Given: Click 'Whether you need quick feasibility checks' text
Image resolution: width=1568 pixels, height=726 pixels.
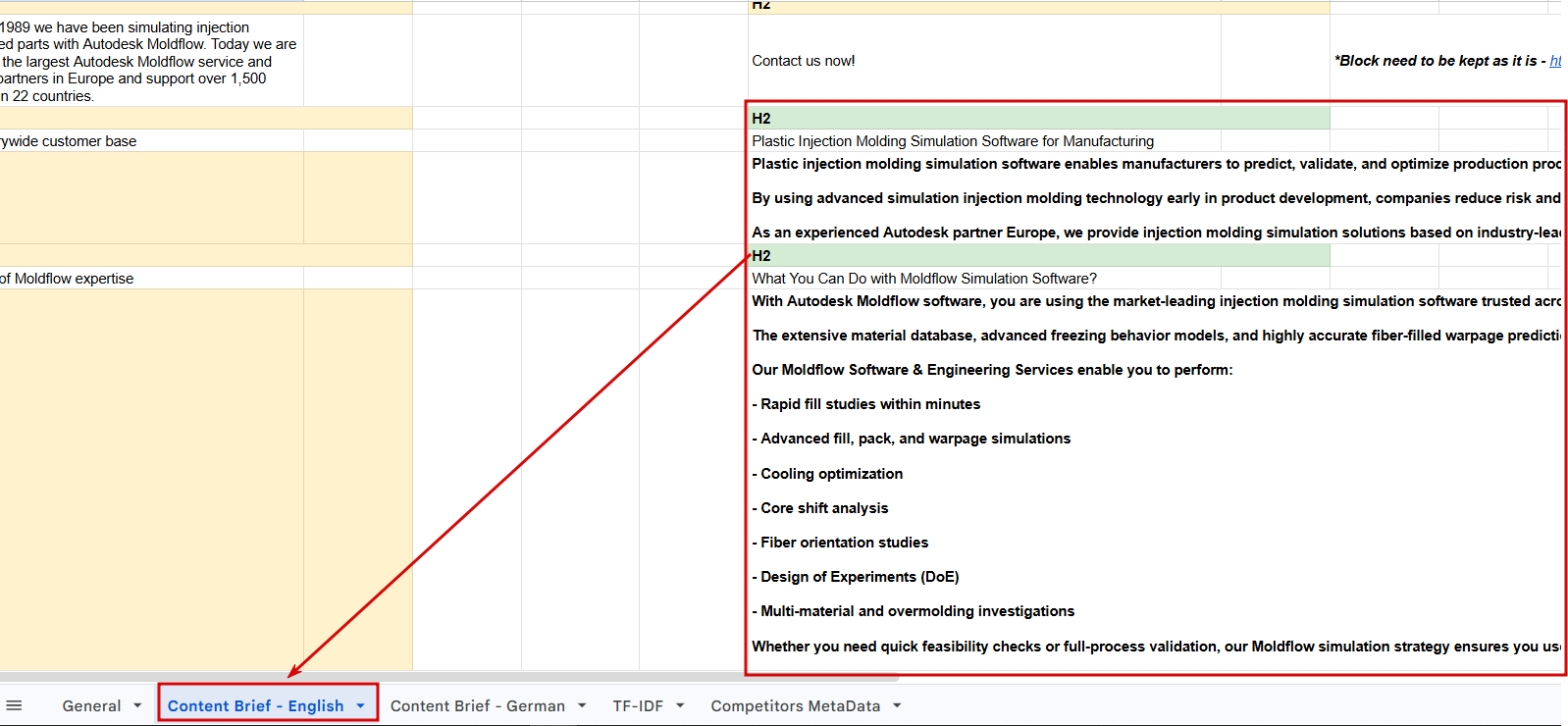Looking at the screenshot, I should [x=1156, y=647].
